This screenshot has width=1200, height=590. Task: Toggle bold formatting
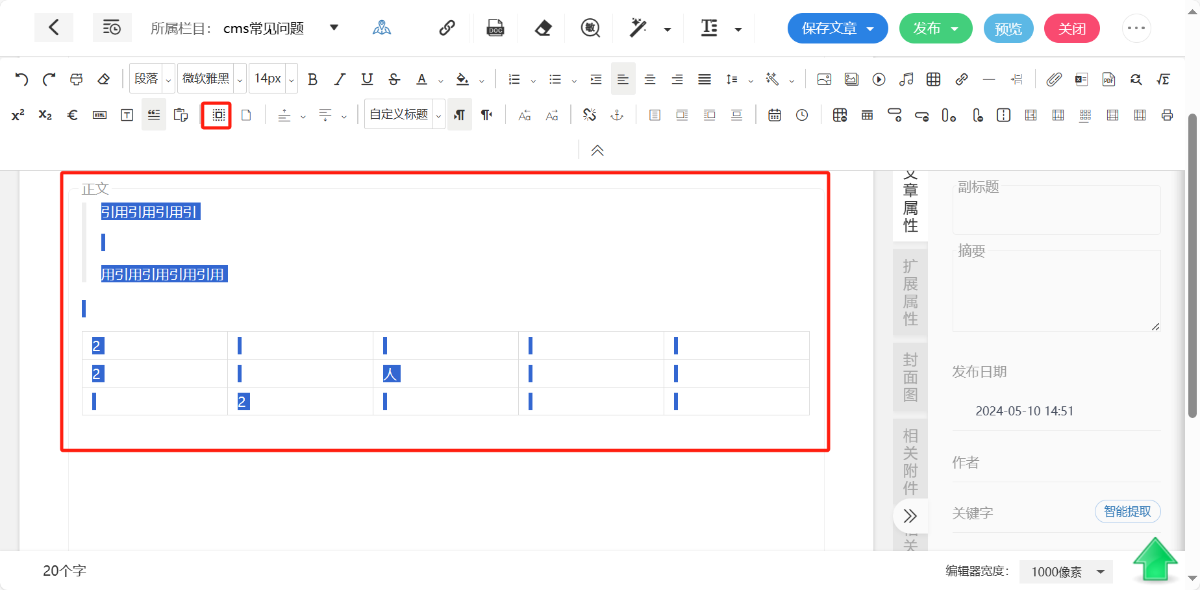click(312, 79)
